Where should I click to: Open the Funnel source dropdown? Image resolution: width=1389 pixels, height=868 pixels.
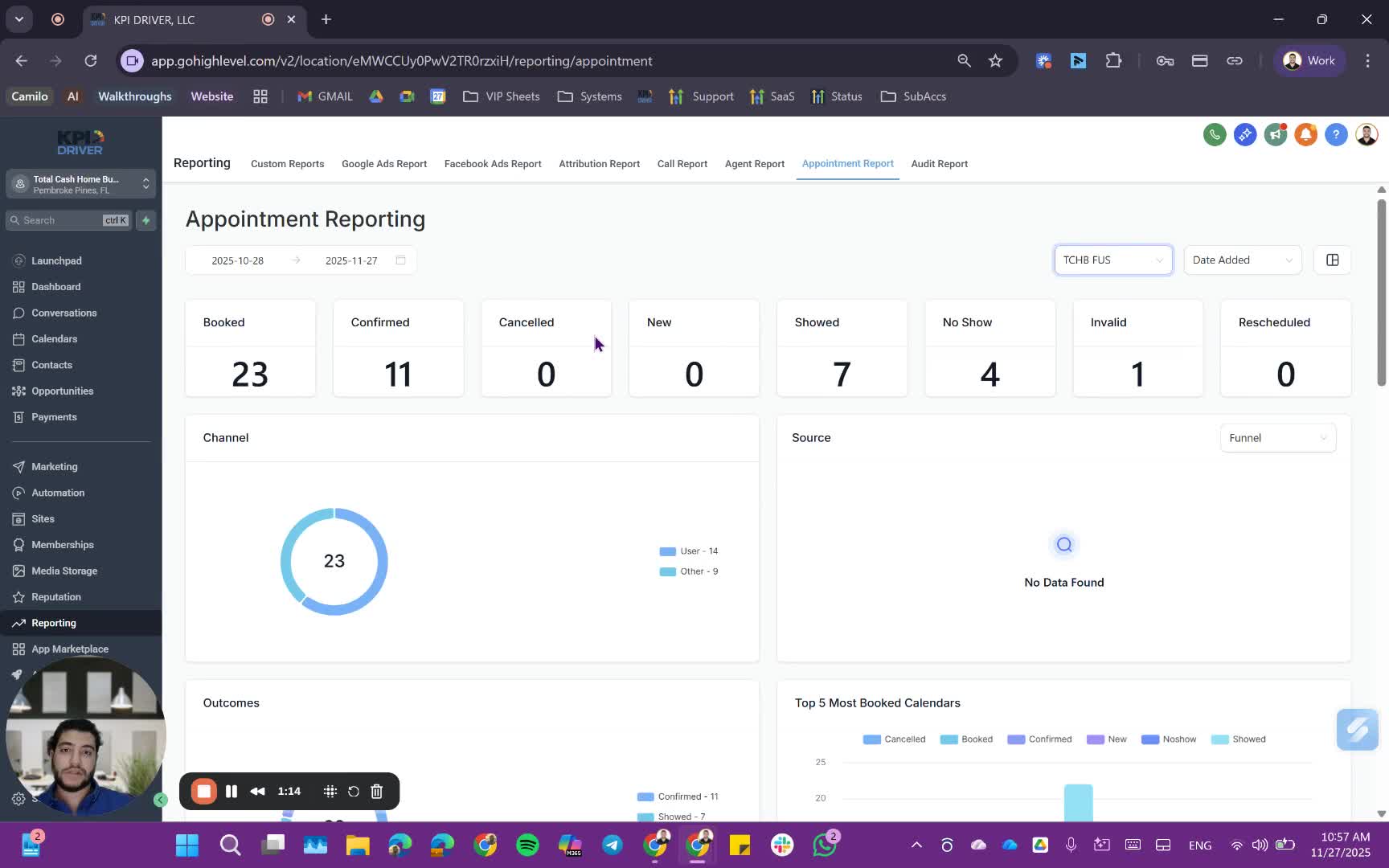click(x=1278, y=438)
